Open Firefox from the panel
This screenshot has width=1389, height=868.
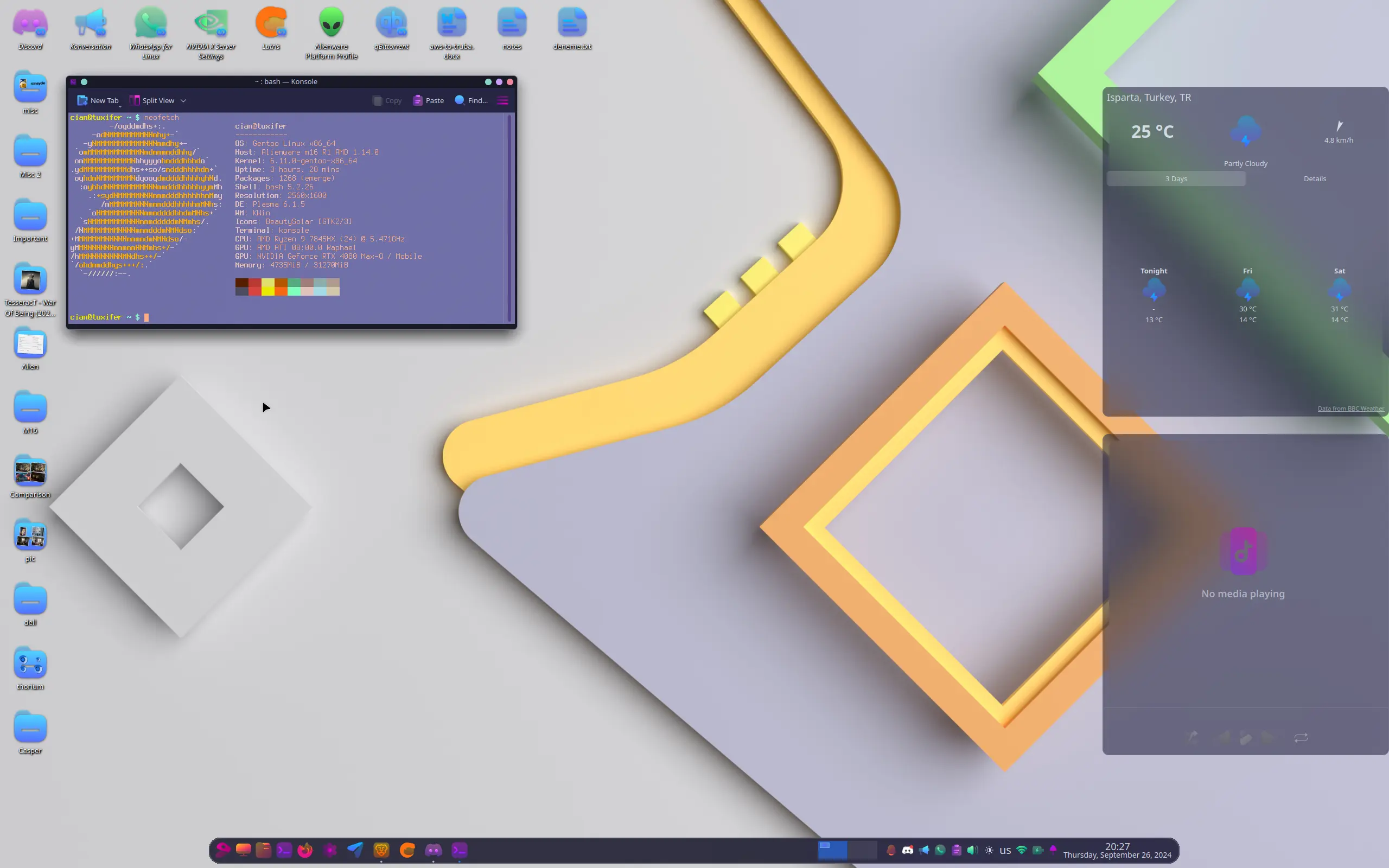click(305, 850)
